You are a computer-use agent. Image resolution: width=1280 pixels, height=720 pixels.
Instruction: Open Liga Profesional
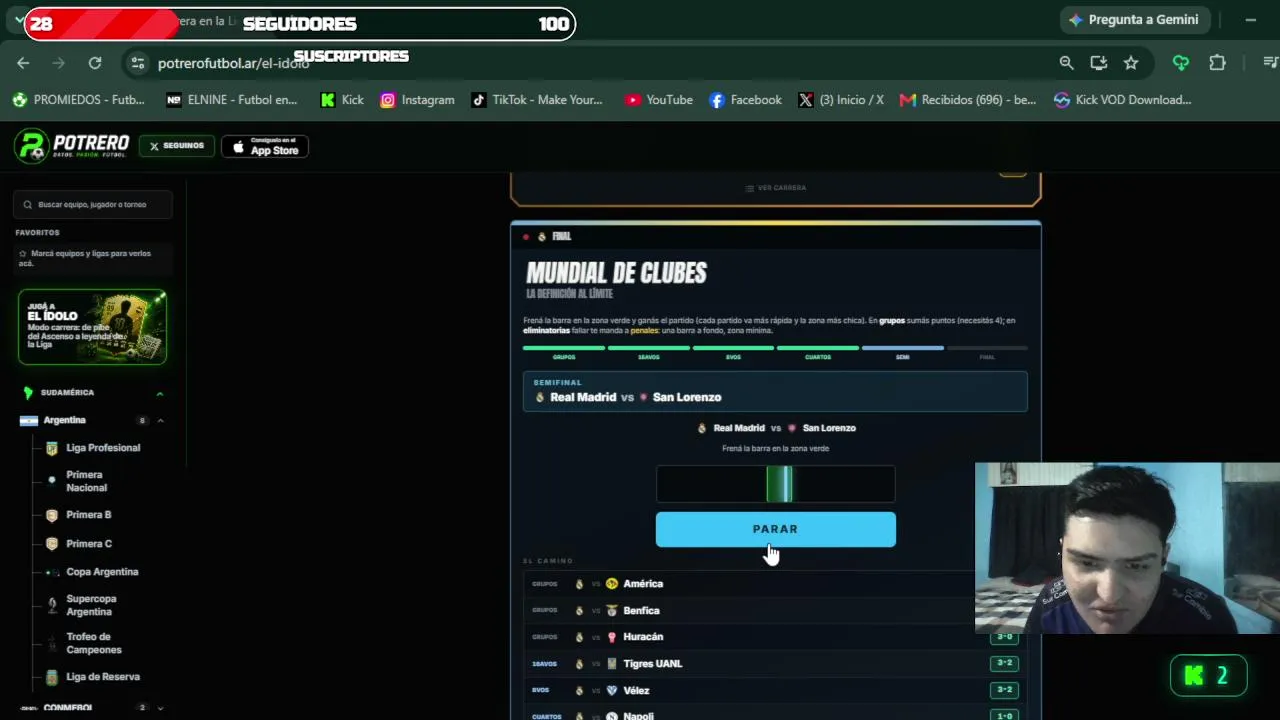coord(103,448)
